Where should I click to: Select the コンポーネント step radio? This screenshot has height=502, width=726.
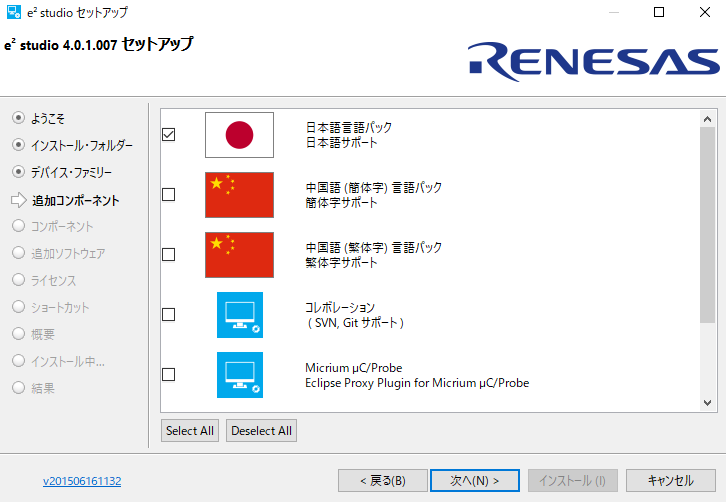[x=18, y=226]
